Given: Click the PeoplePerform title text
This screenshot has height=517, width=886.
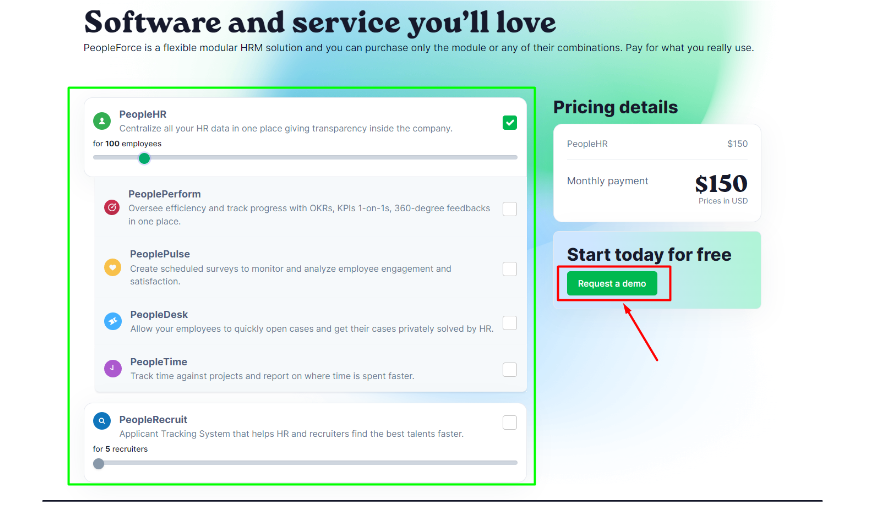Looking at the screenshot, I should click(164, 194).
